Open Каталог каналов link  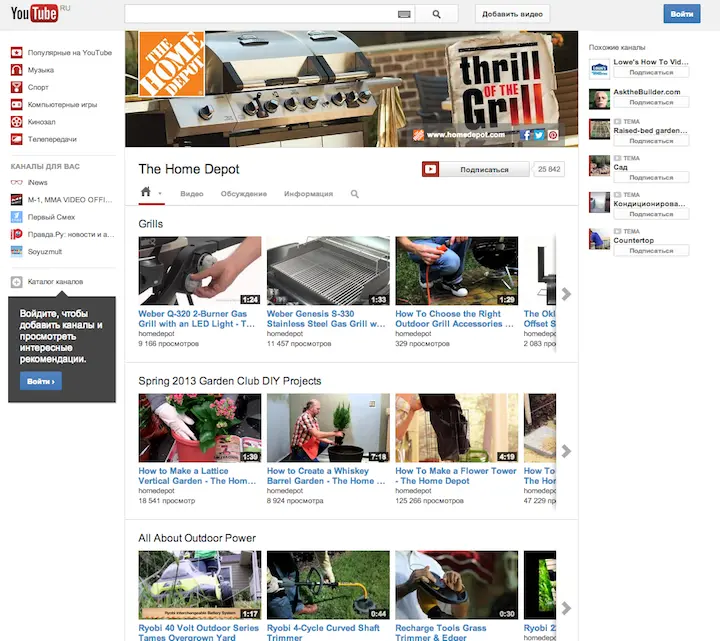(55, 282)
